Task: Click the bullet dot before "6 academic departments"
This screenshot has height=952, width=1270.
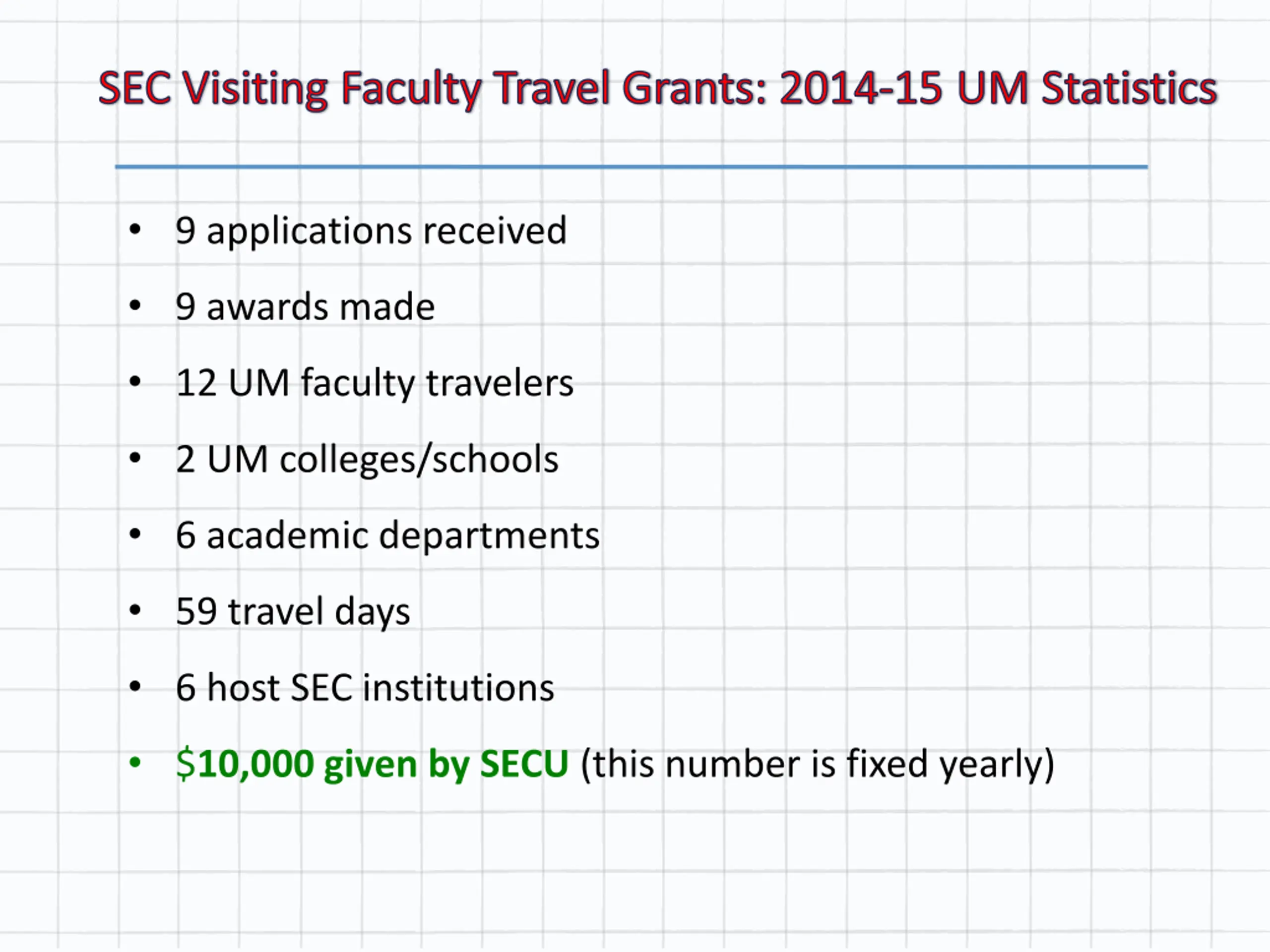Action: [135, 534]
